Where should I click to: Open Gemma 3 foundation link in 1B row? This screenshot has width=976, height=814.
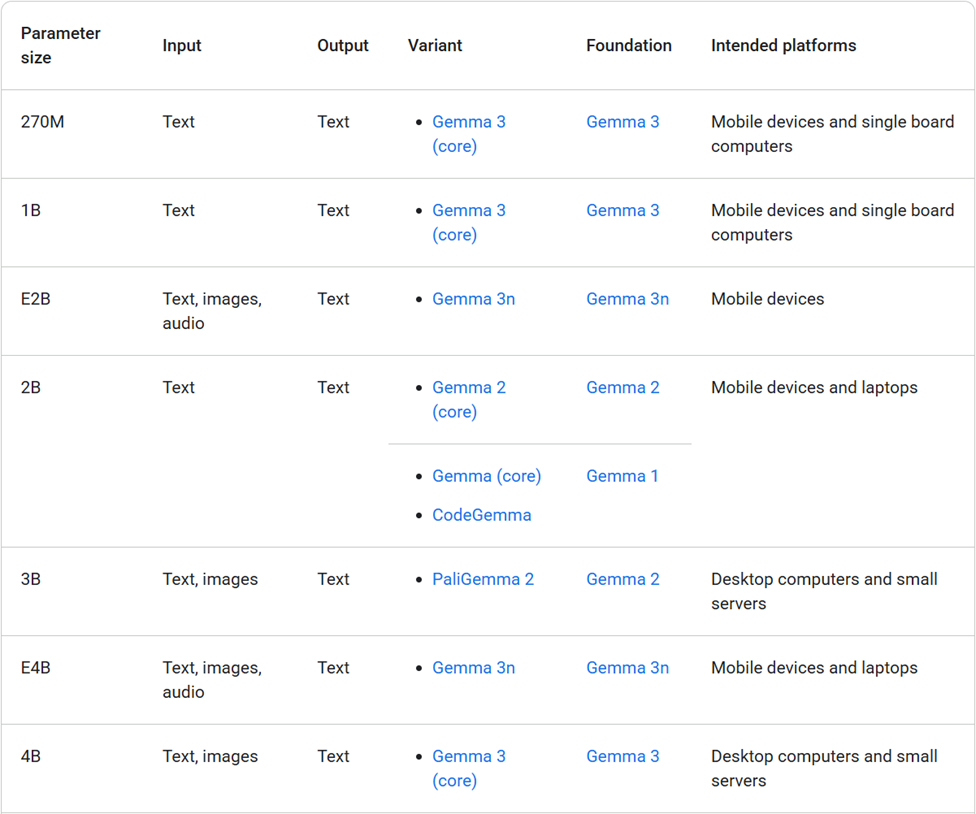[622, 210]
